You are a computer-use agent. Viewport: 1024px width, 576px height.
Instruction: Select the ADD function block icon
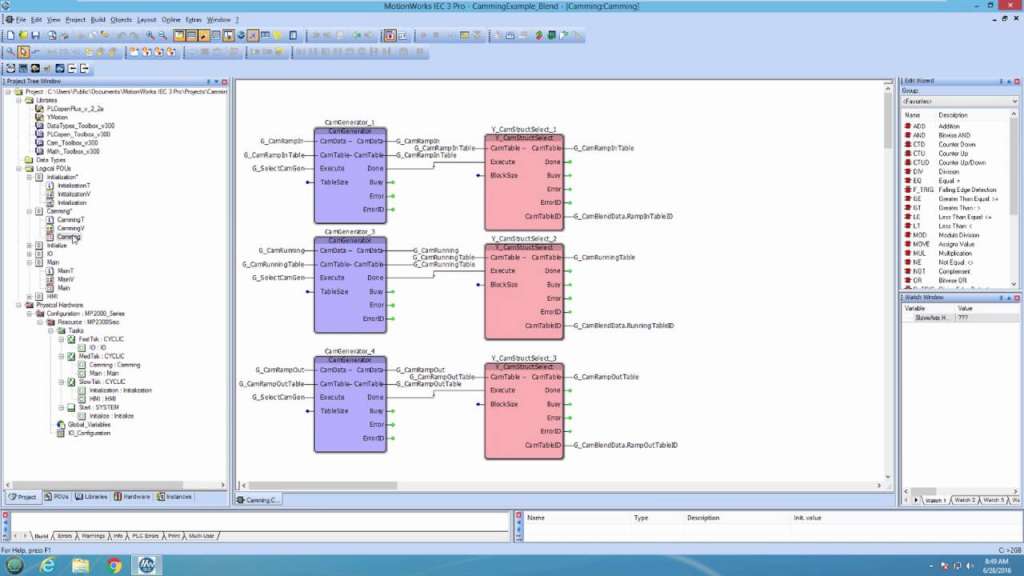(x=908, y=126)
